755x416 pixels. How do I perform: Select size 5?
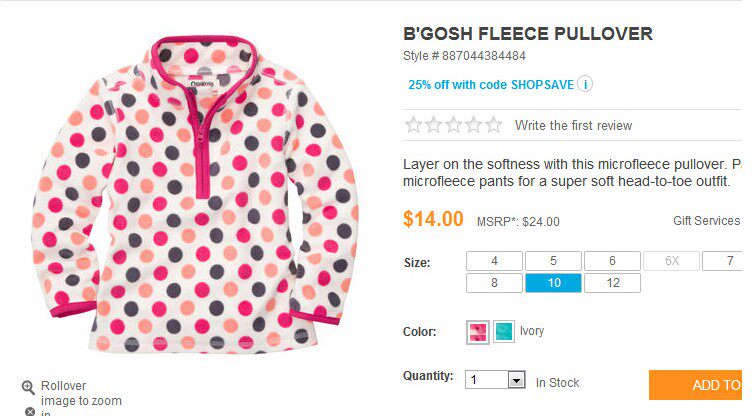553,261
